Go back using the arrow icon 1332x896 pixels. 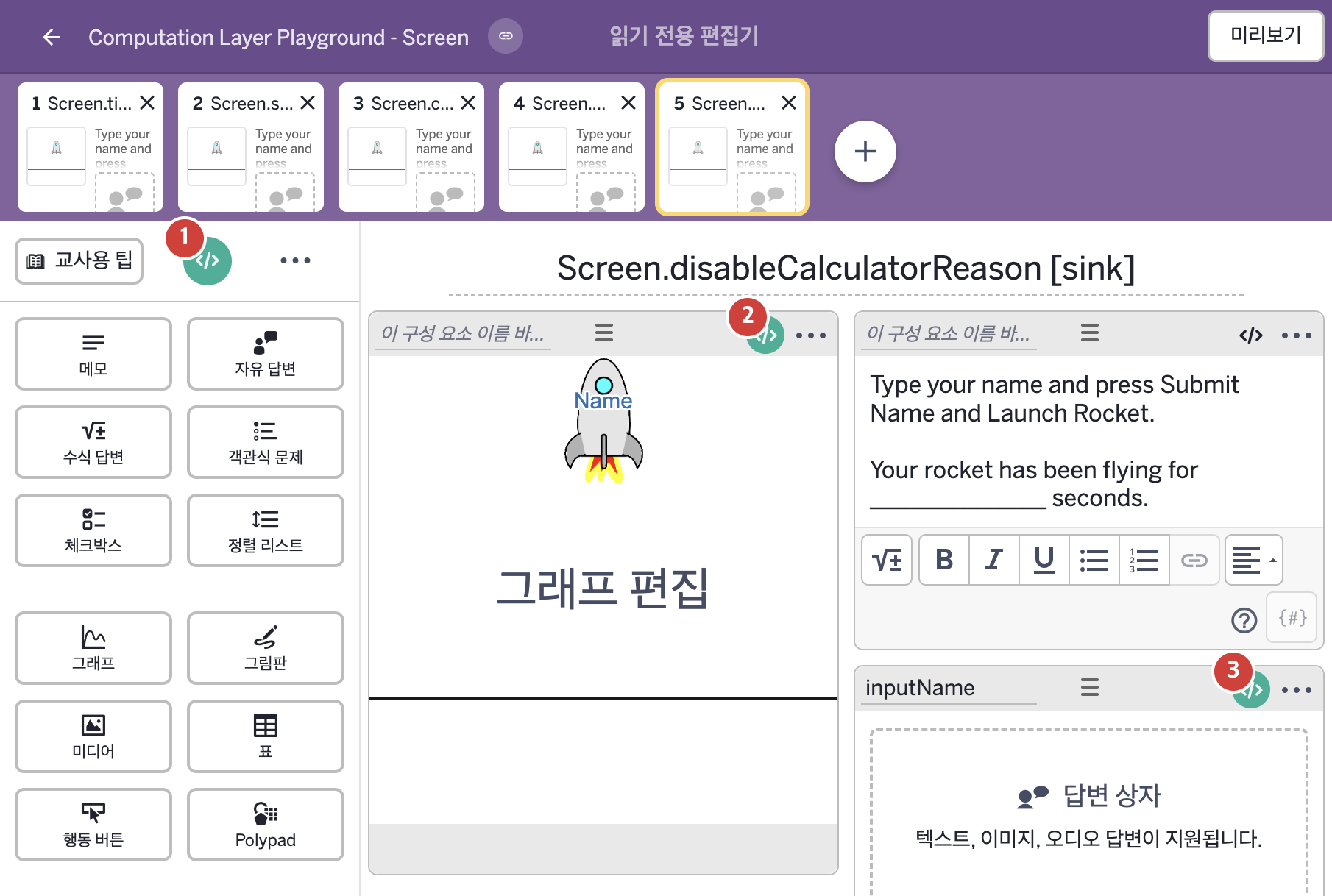(52, 37)
